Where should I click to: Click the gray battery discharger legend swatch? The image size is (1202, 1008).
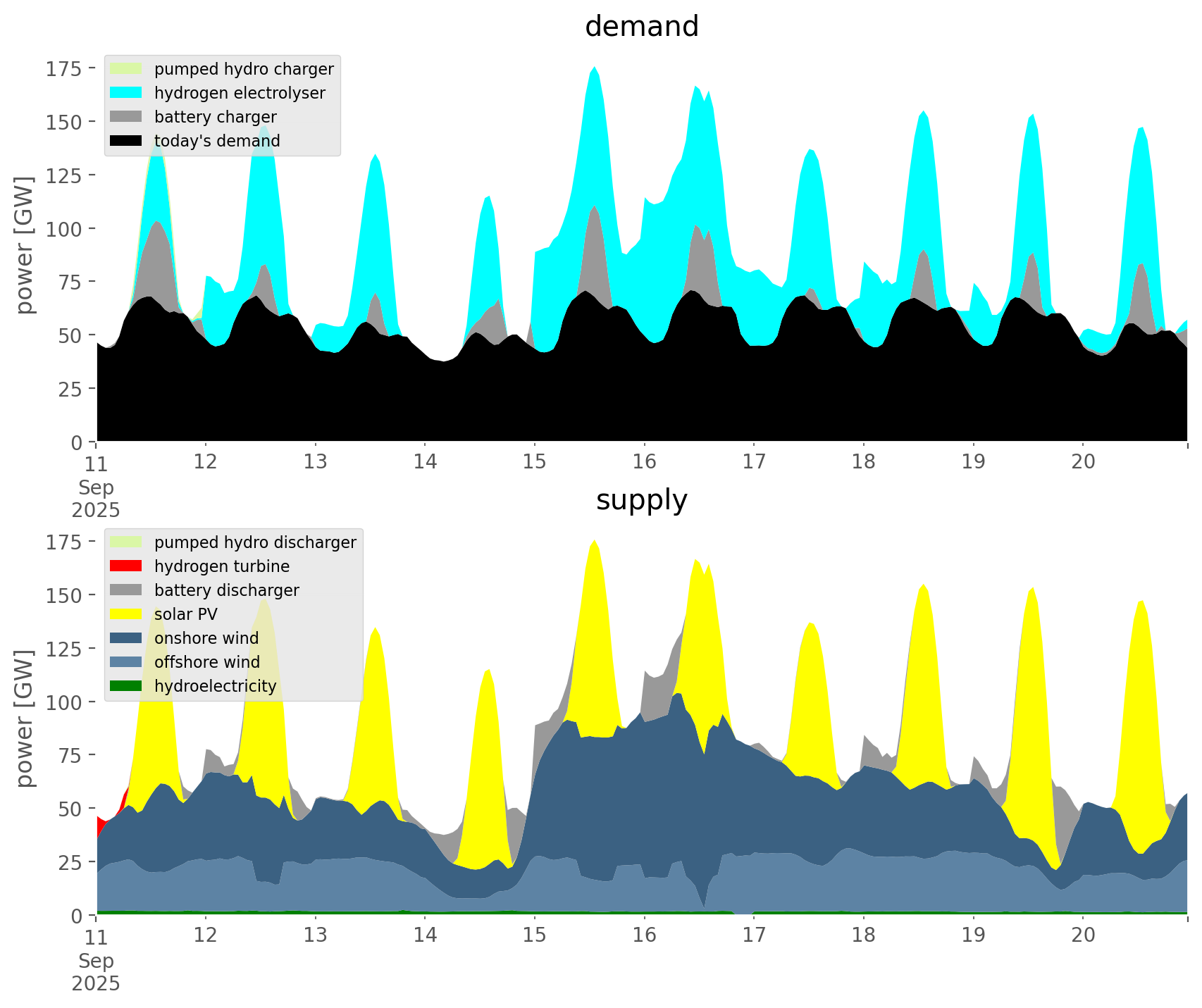coord(125,590)
